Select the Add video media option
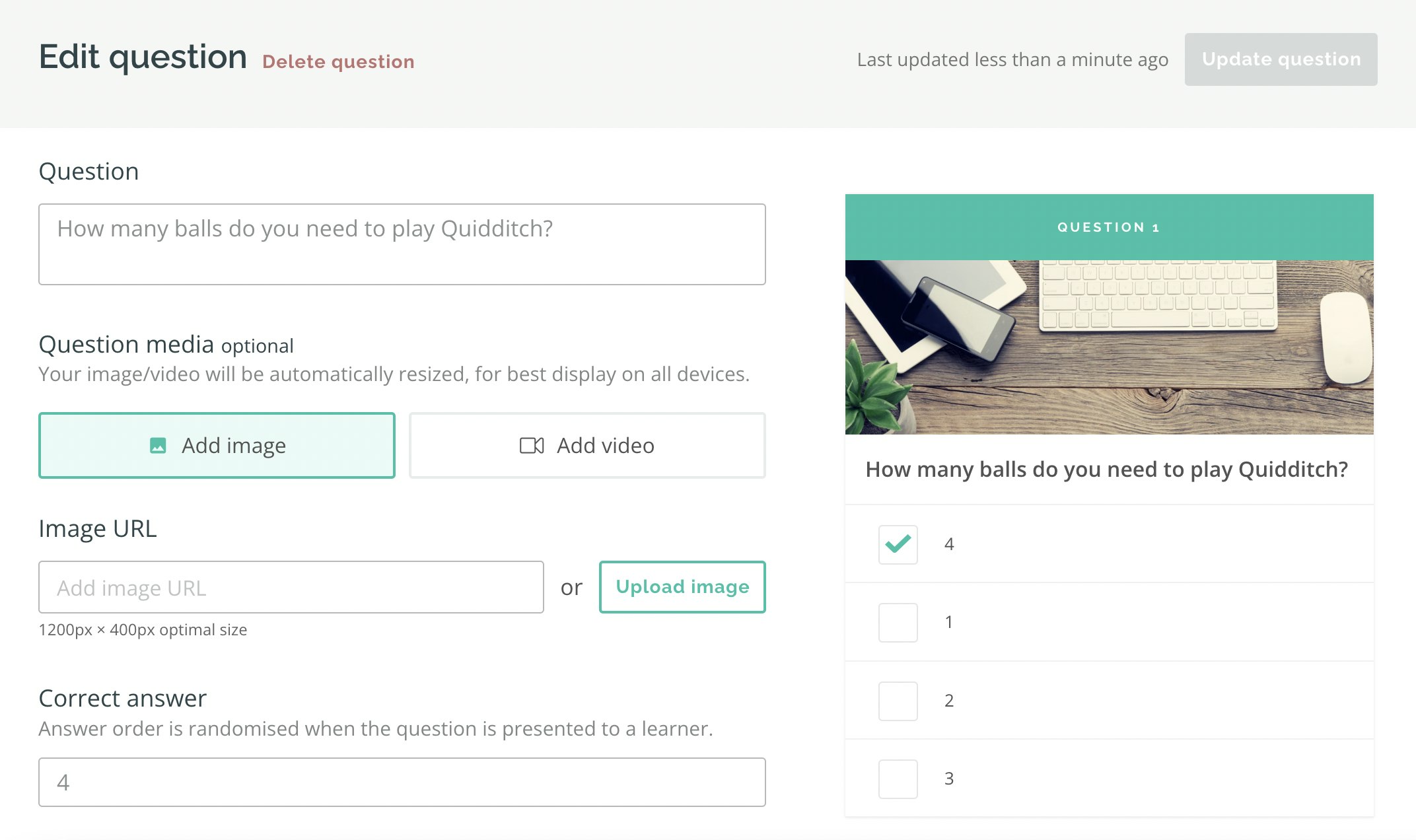The width and height of the screenshot is (1416, 840). pyautogui.click(x=586, y=445)
